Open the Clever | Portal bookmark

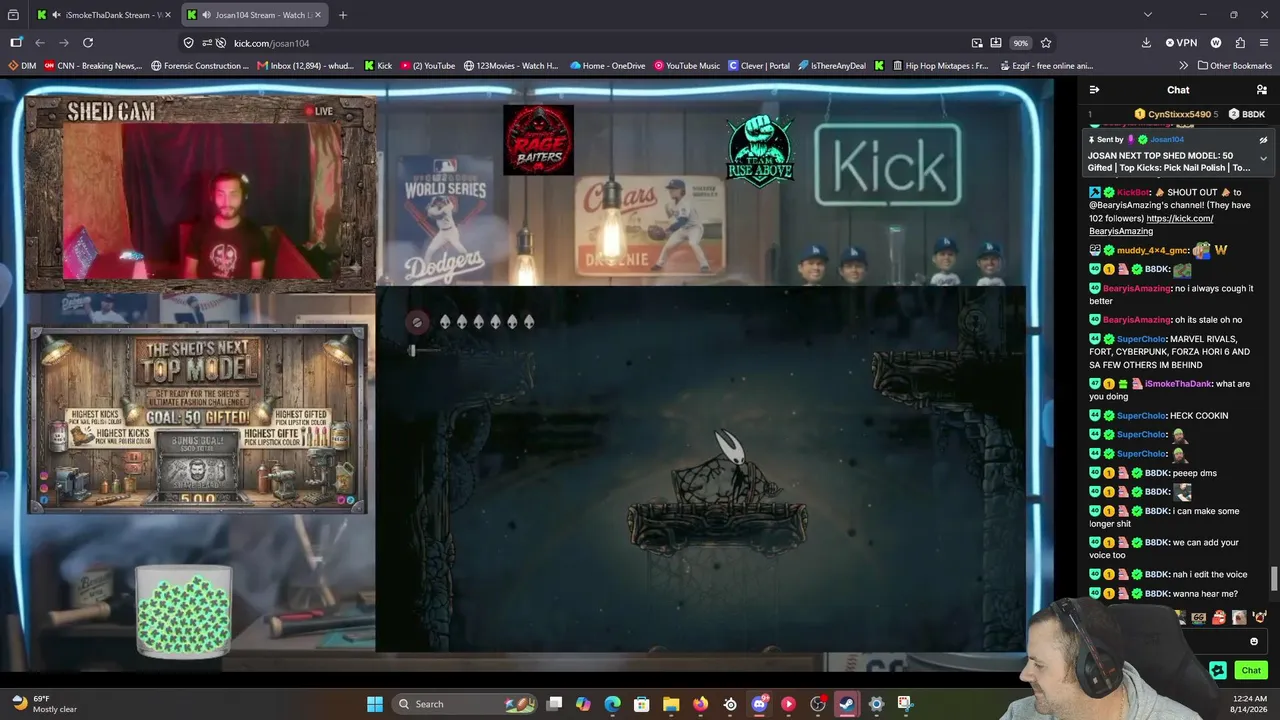(x=759, y=66)
